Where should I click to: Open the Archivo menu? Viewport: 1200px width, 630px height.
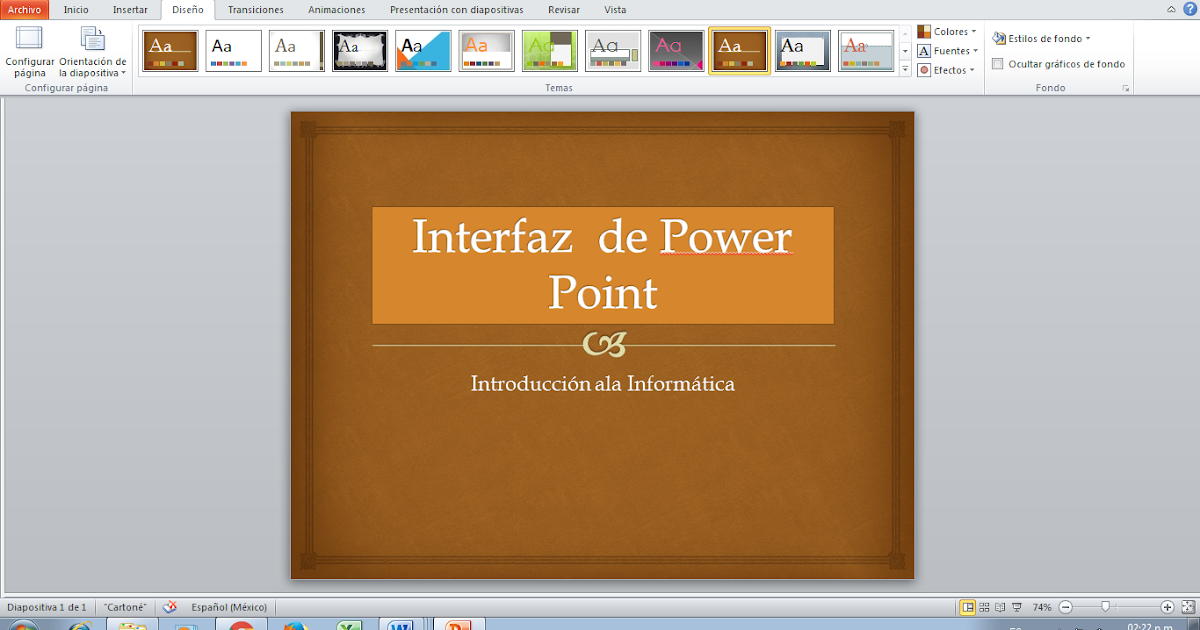coord(23,9)
